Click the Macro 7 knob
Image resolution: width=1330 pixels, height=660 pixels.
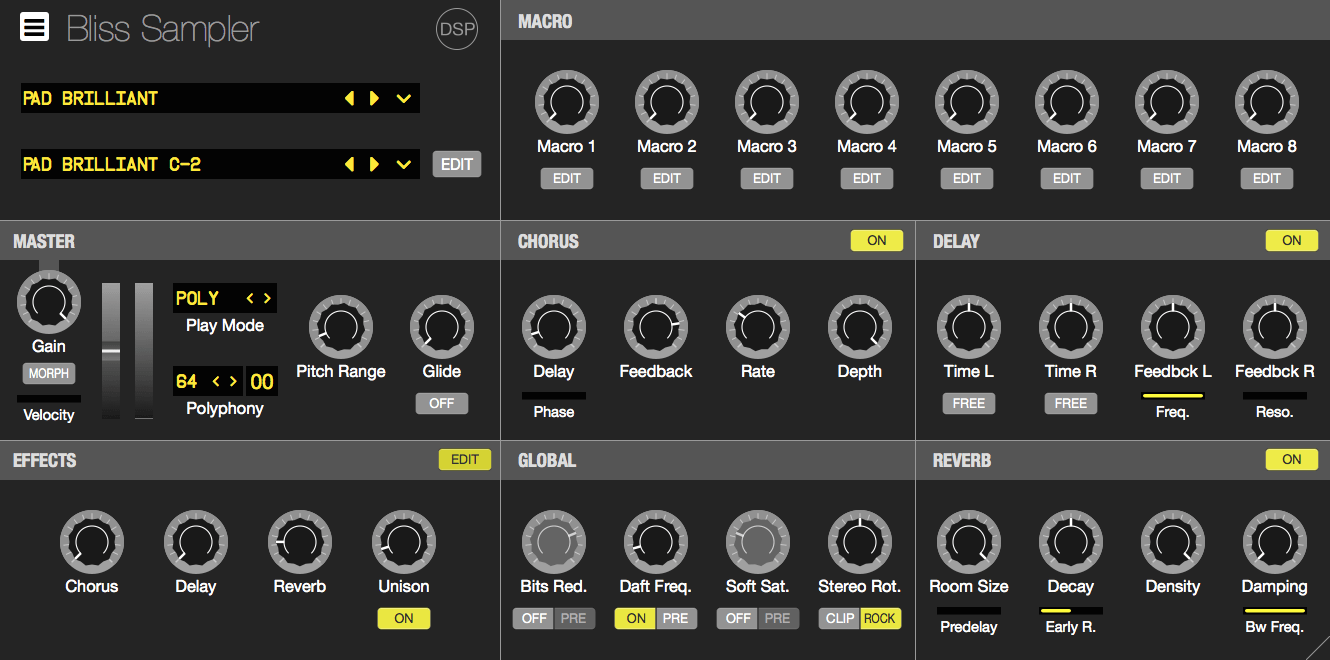1167,102
